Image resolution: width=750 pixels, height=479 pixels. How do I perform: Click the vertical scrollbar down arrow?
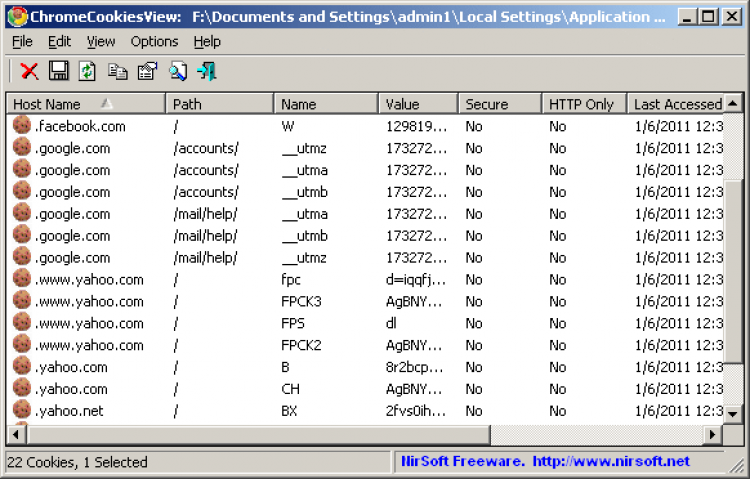(733, 413)
